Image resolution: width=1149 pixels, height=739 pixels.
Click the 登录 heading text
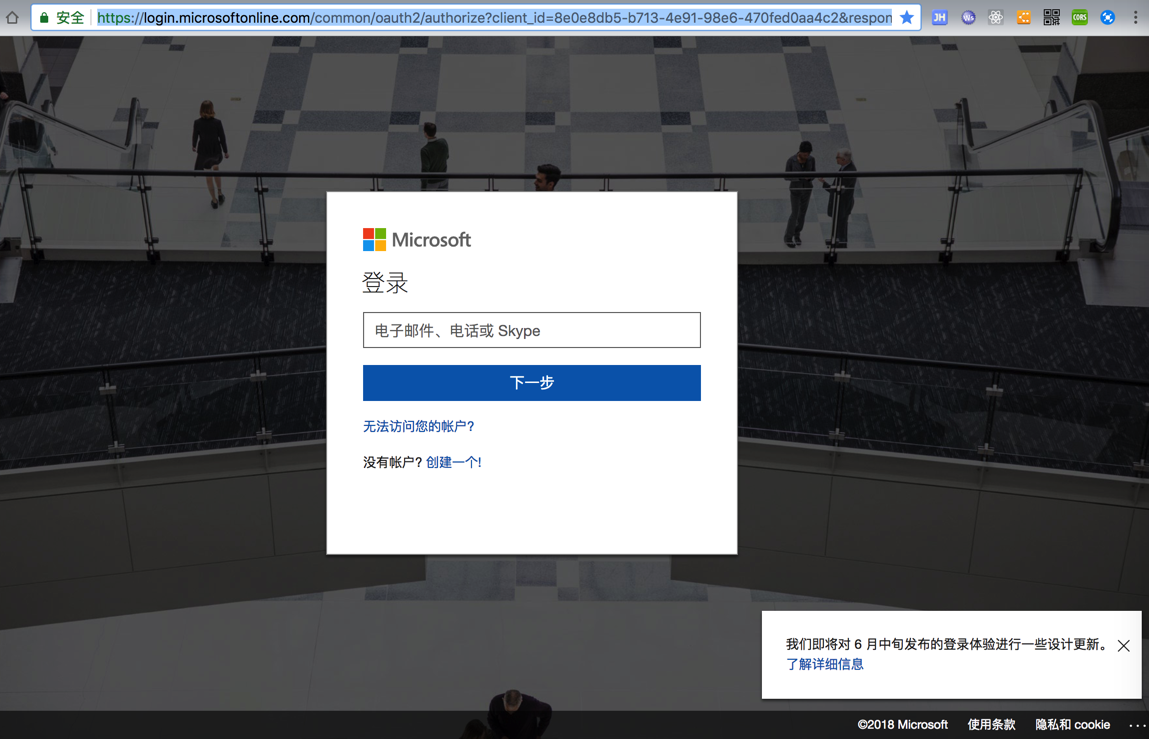(385, 282)
